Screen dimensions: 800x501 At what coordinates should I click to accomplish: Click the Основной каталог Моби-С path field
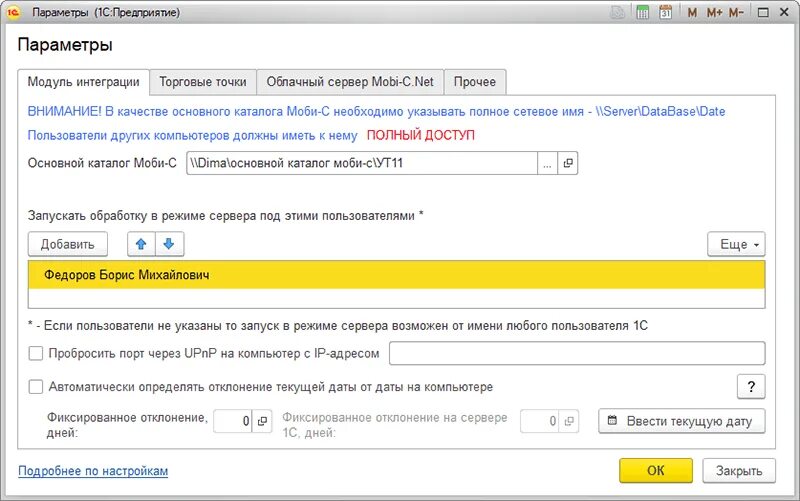(362, 163)
